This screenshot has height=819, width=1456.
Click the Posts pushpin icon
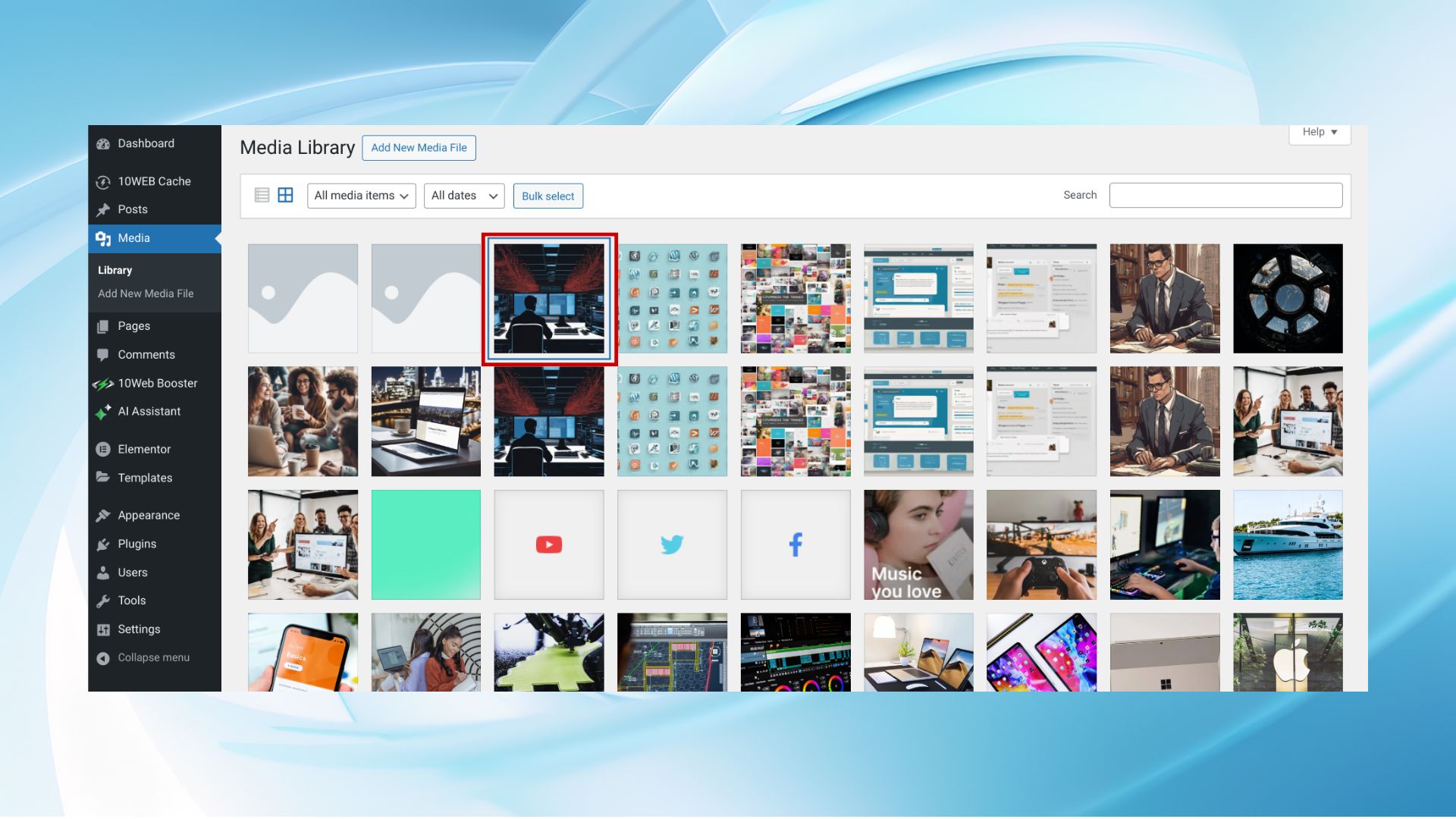[x=103, y=210]
